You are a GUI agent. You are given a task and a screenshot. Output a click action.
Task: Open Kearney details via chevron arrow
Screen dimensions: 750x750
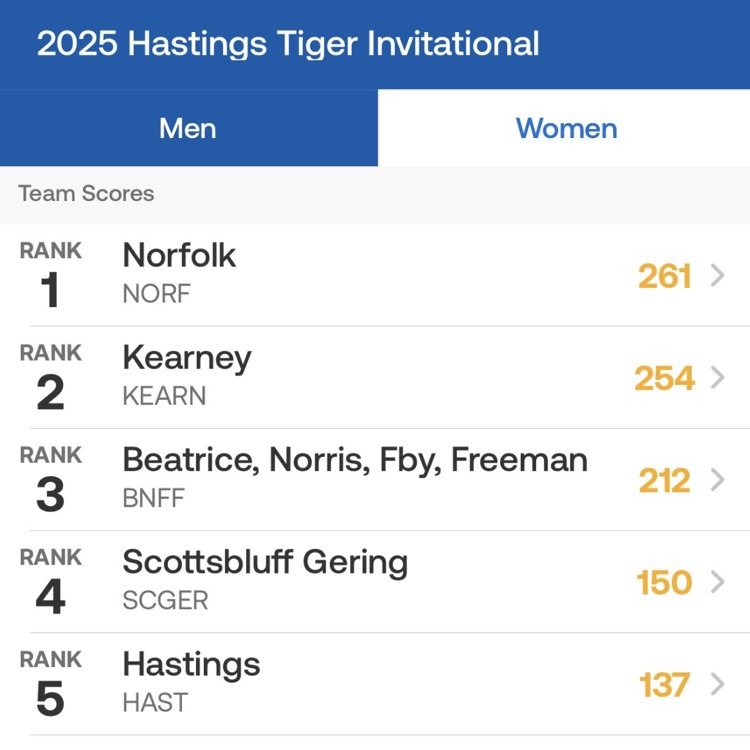[717, 378]
